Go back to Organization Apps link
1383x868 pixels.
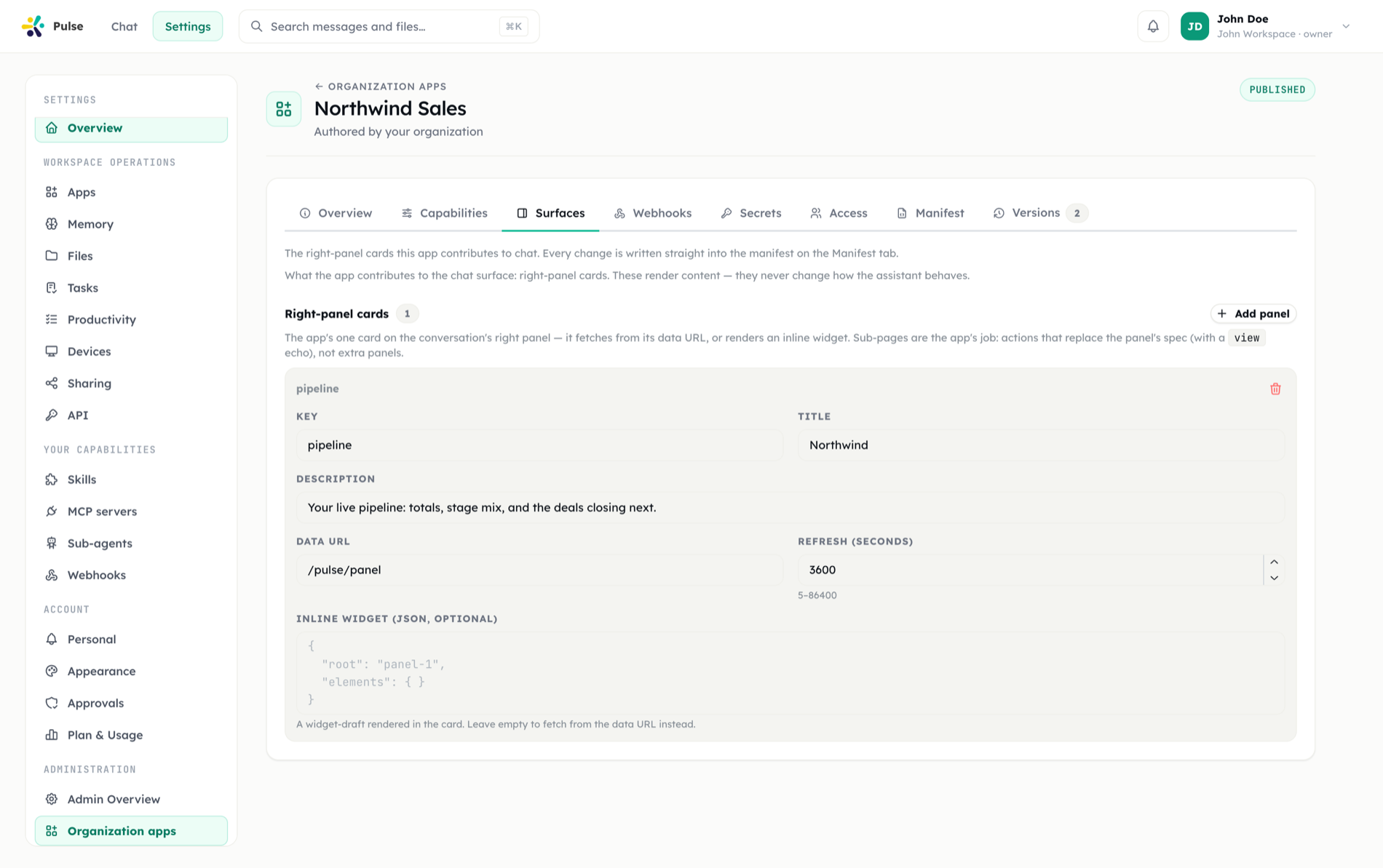[x=380, y=86]
